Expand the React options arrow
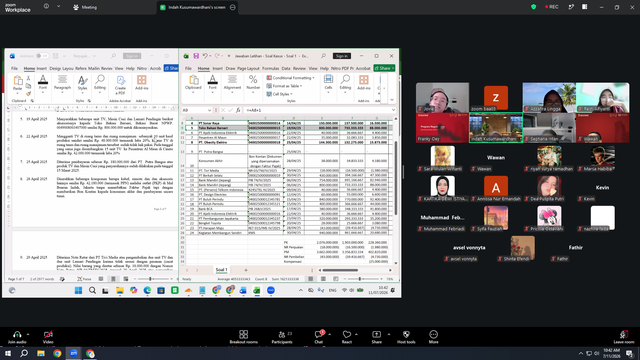The height and width of the screenshot is (360, 640). click(x=356, y=334)
